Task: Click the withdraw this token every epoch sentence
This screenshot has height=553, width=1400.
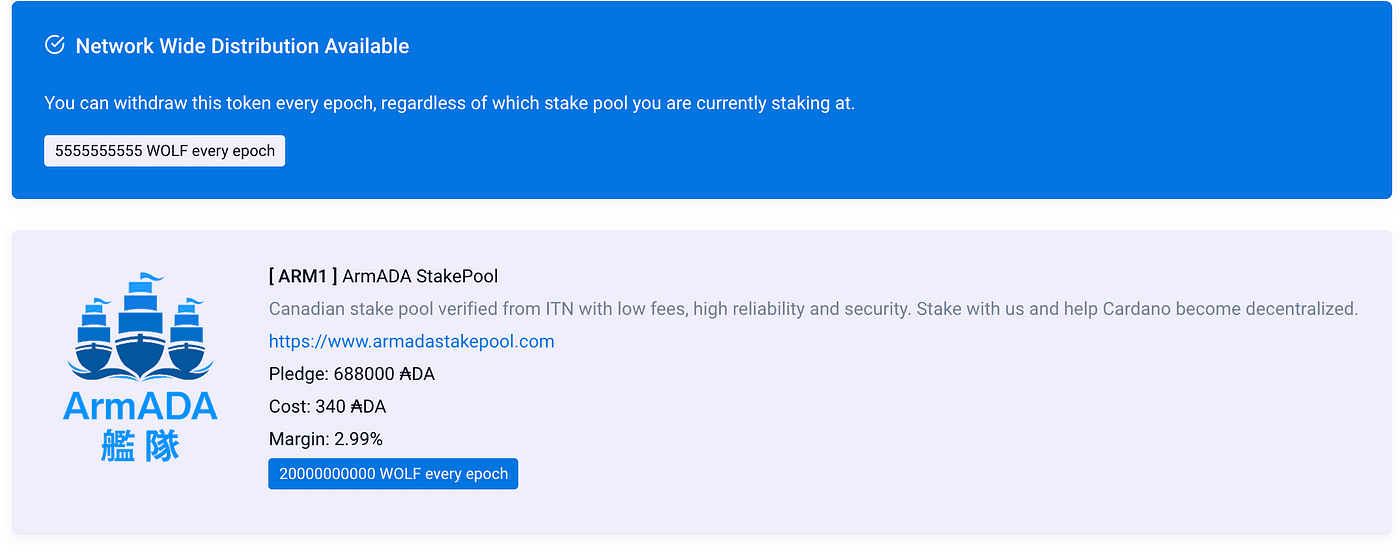Action: [450, 103]
